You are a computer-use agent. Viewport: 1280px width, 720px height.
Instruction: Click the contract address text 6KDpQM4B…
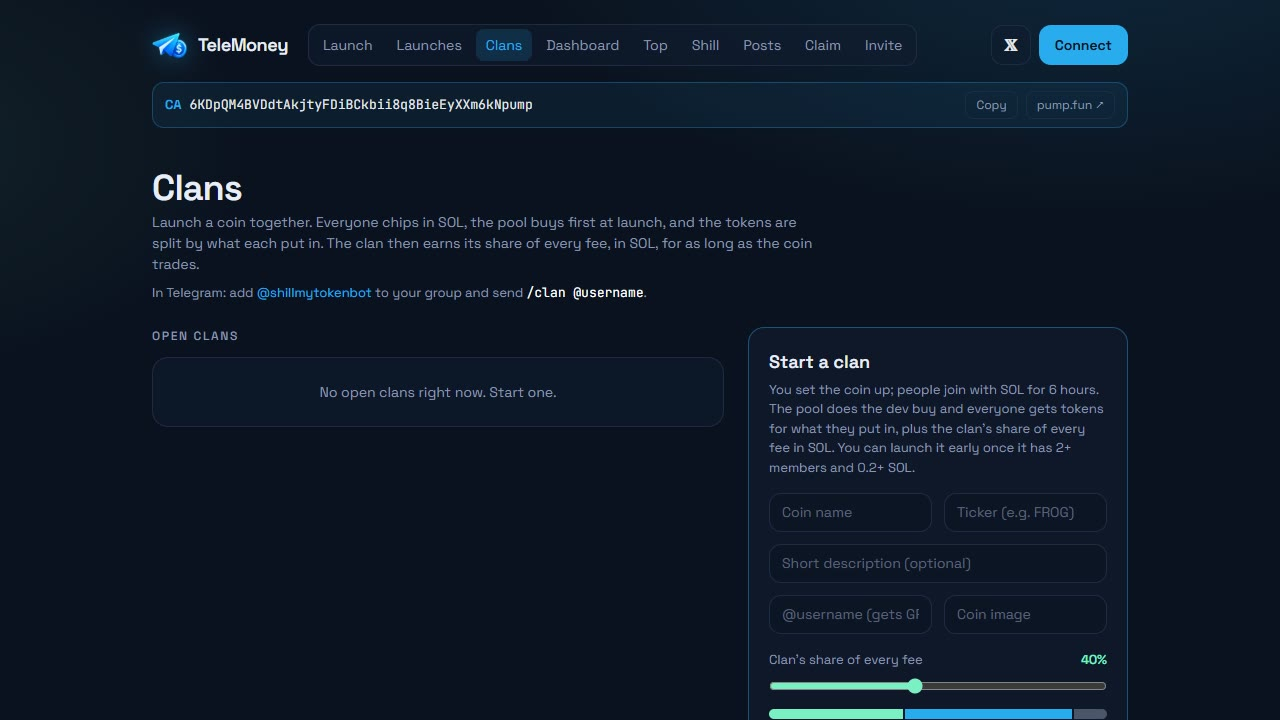[361, 105]
